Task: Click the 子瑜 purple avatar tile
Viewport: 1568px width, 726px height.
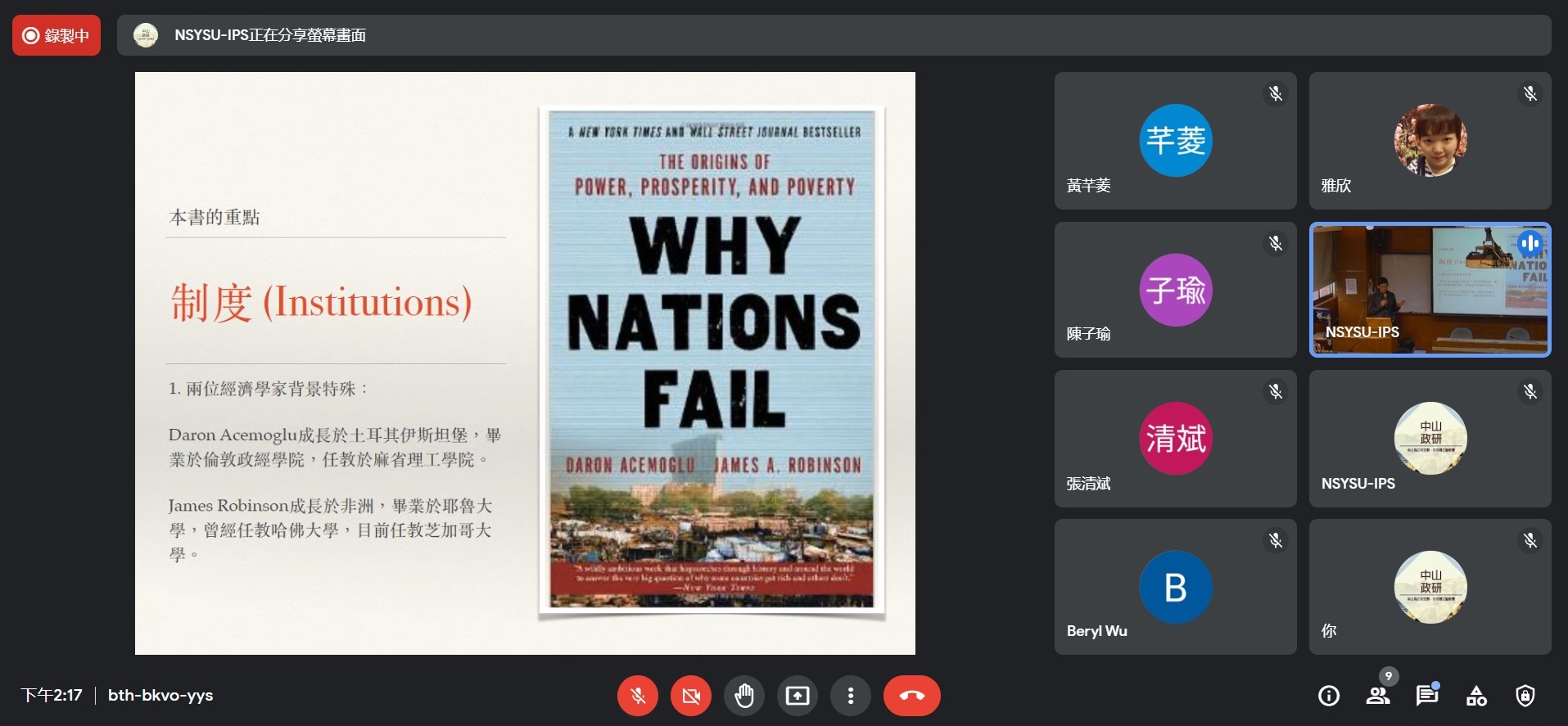Action: point(1175,290)
